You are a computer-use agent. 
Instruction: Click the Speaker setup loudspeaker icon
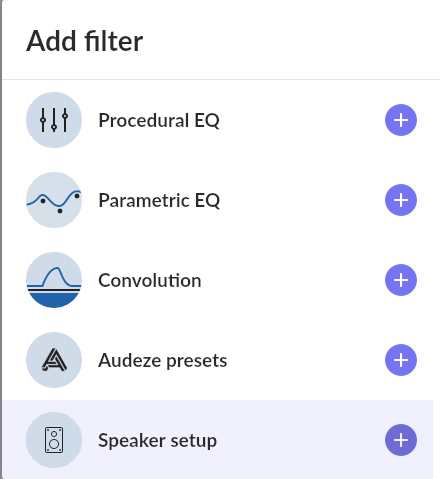click(x=54, y=440)
